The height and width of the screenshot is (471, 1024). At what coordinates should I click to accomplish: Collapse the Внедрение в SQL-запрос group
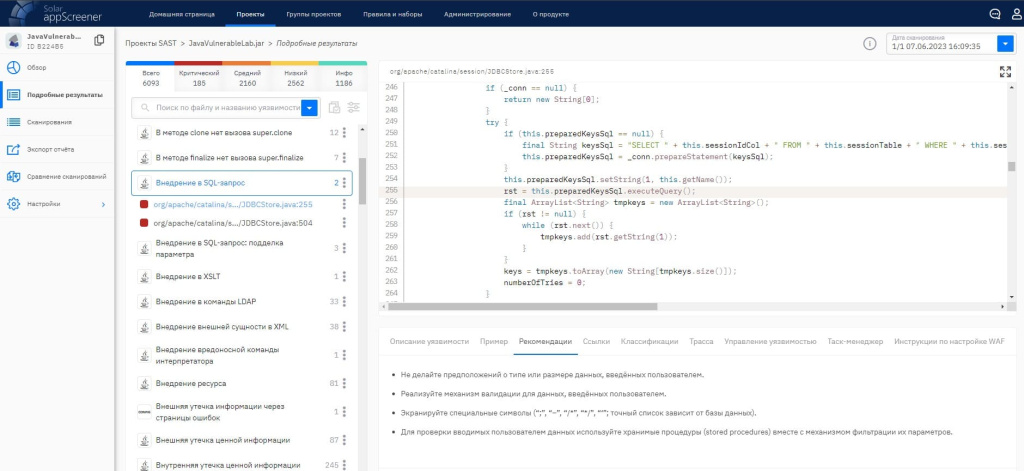click(242, 183)
